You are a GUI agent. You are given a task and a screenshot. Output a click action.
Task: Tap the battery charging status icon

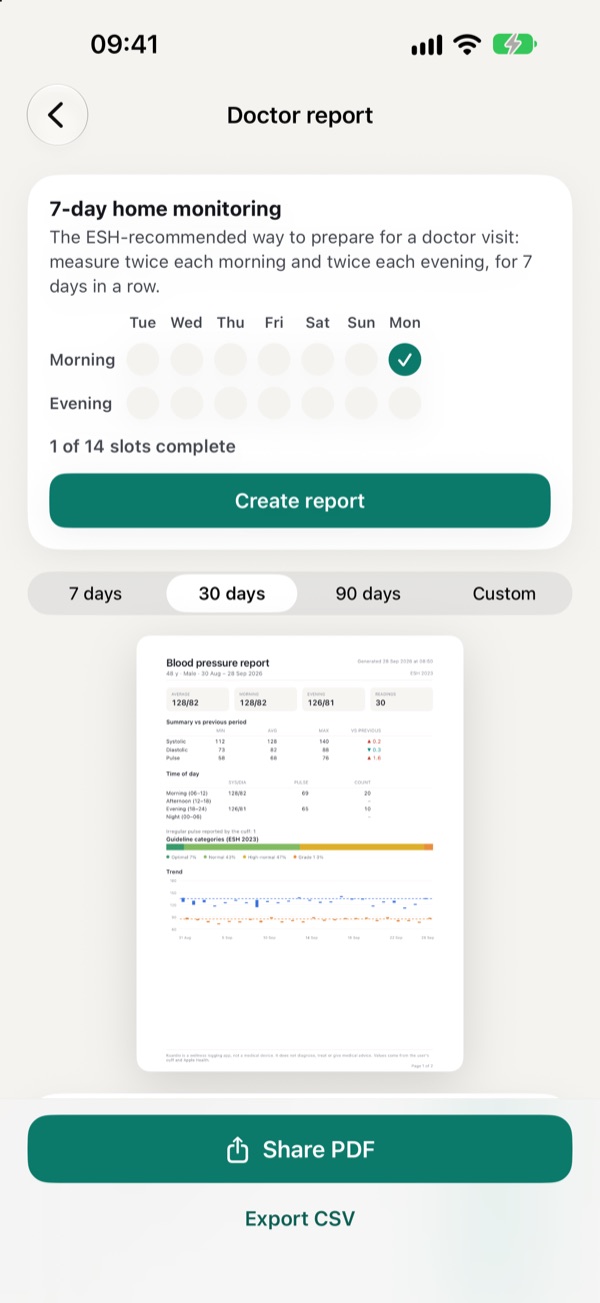pyautogui.click(x=513, y=45)
